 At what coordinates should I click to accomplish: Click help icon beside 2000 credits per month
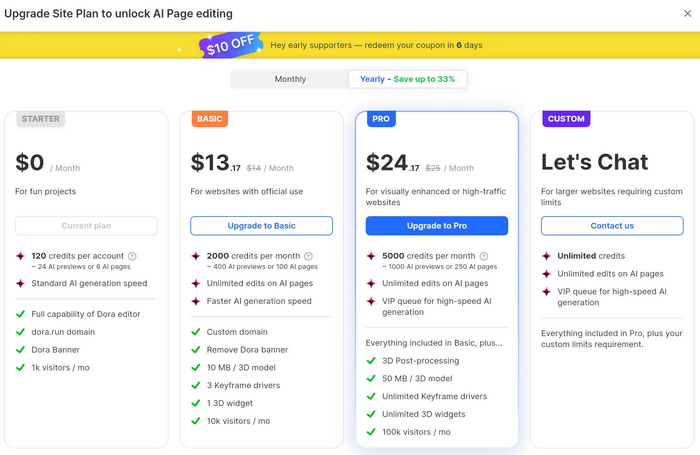[308, 256]
